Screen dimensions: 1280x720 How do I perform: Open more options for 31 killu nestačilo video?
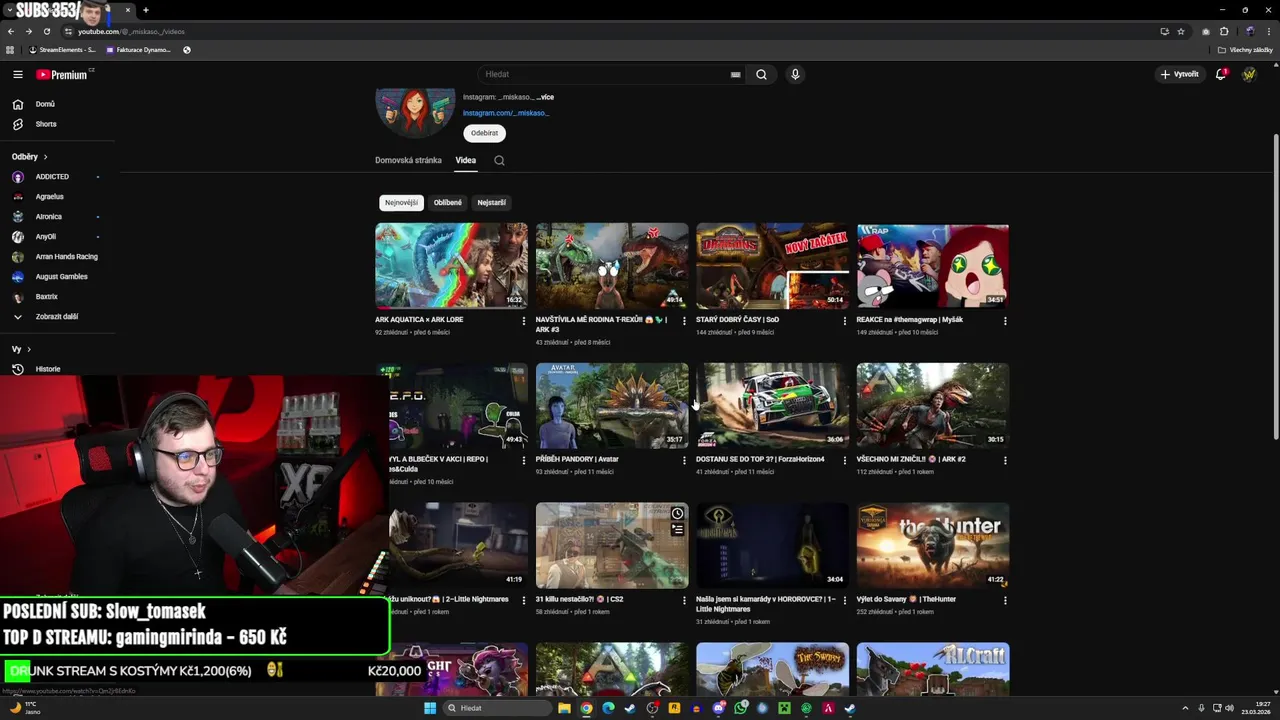684,601
